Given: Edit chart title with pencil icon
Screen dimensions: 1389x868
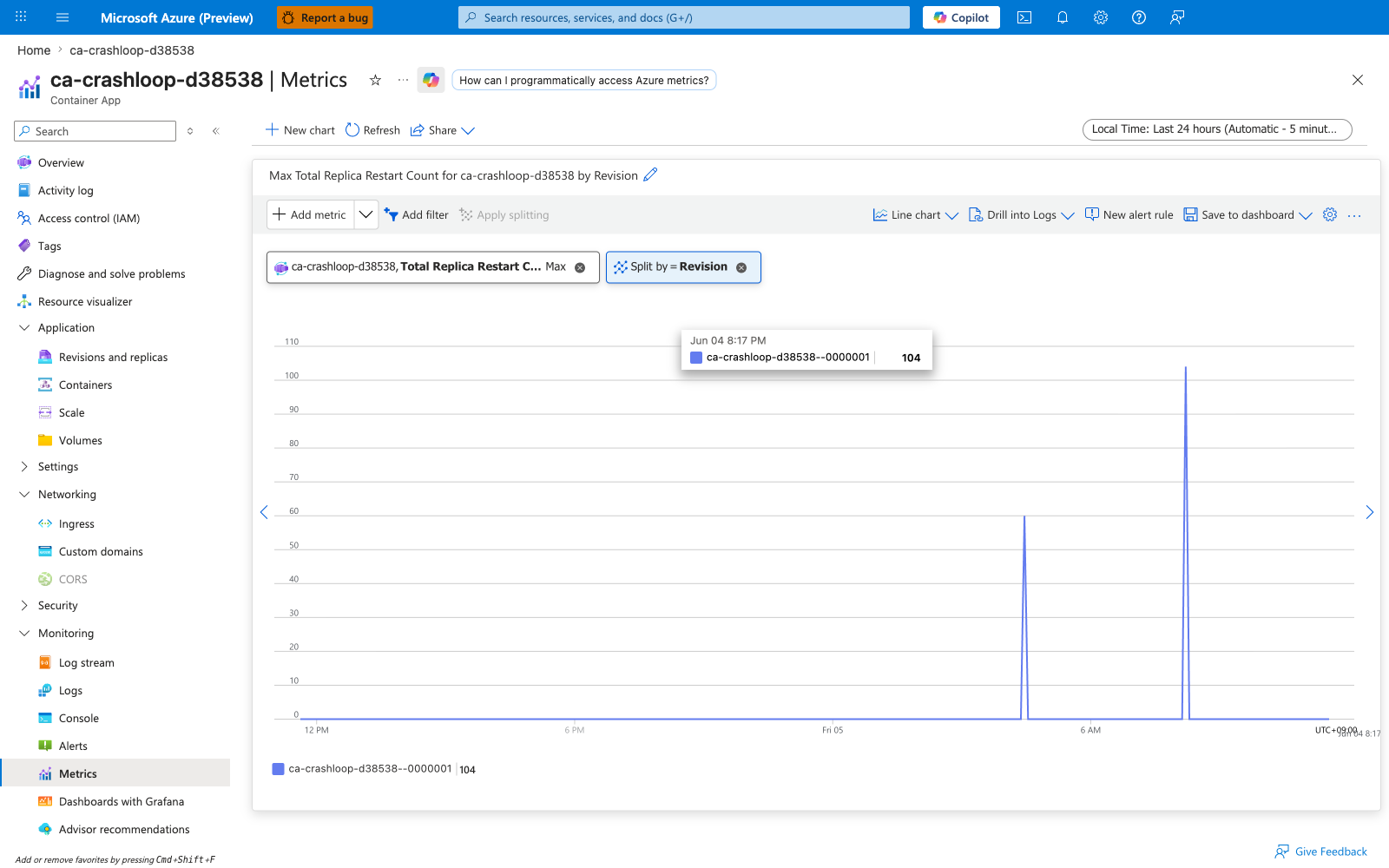Looking at the screenshot, I should (650, 174).
